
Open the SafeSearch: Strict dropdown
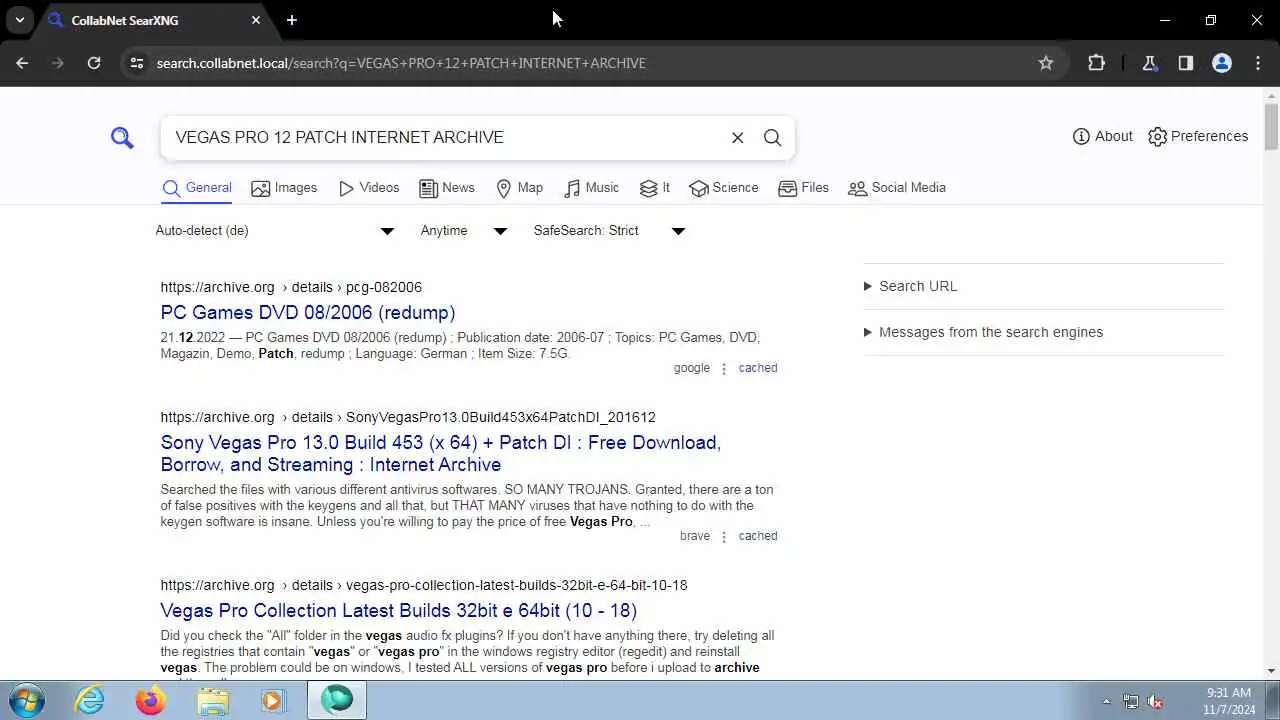point(609,231)
